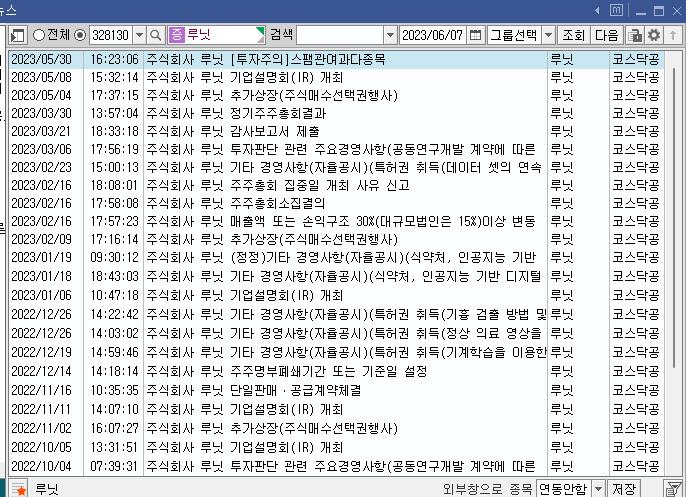The image size is (686, 497).
Task: Open 특허권 취득(기흉 검출 방법 row
Action: pos(336,314)
